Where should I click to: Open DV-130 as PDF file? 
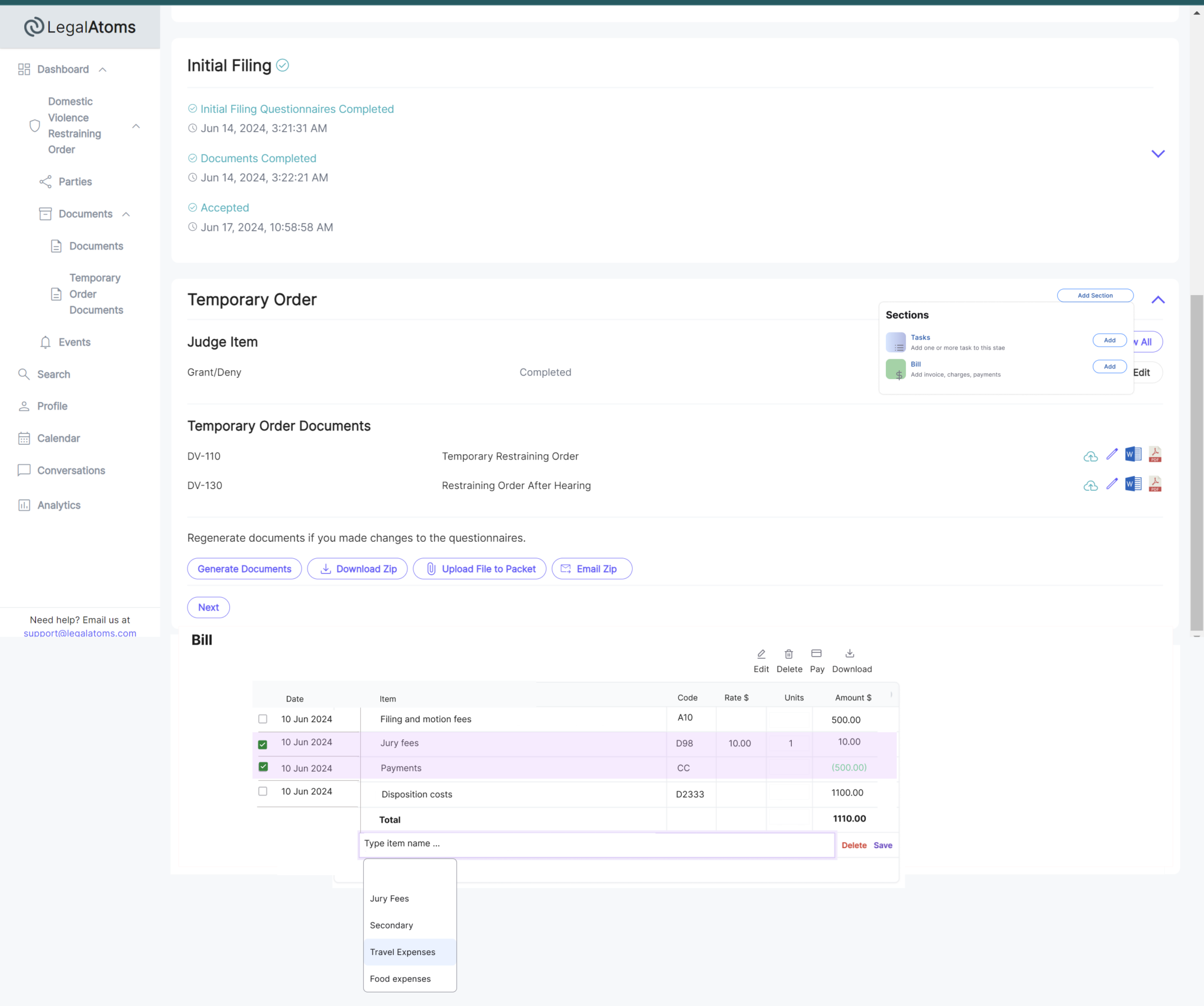(x=1155, y=484)
